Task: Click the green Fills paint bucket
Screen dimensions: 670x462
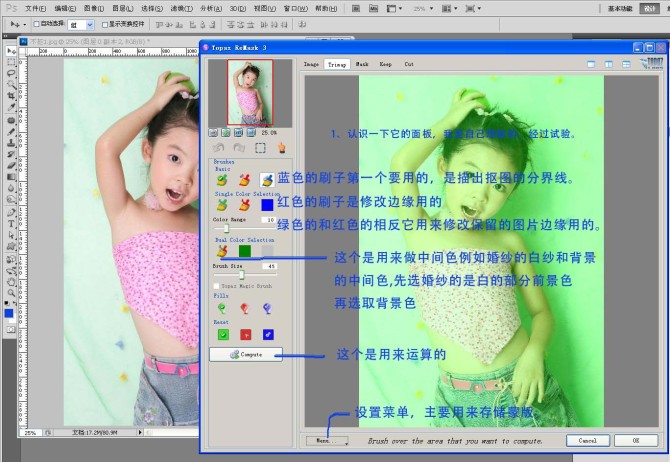Action: [222, 309]
